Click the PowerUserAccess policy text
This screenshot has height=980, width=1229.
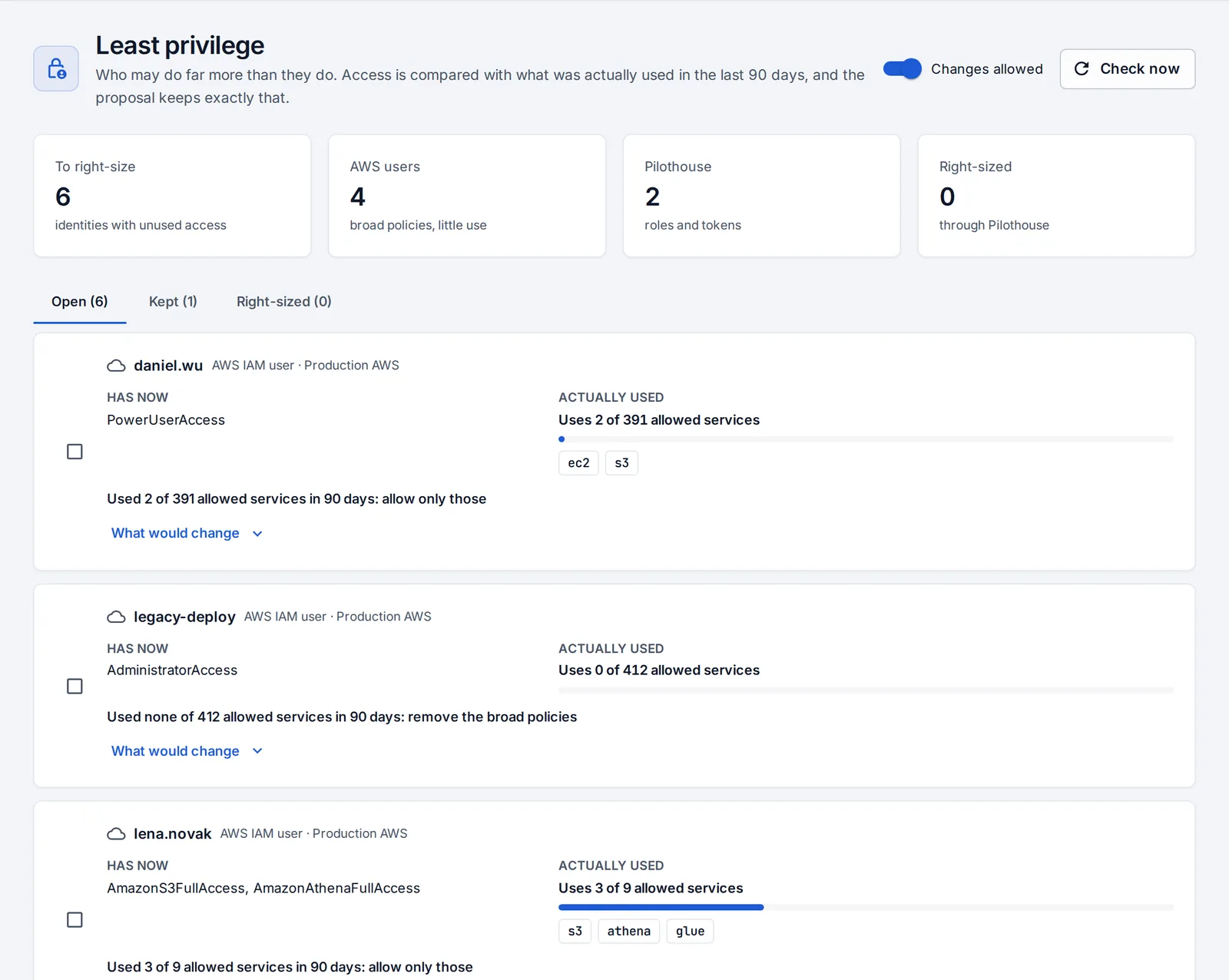(x=166, y=420)
